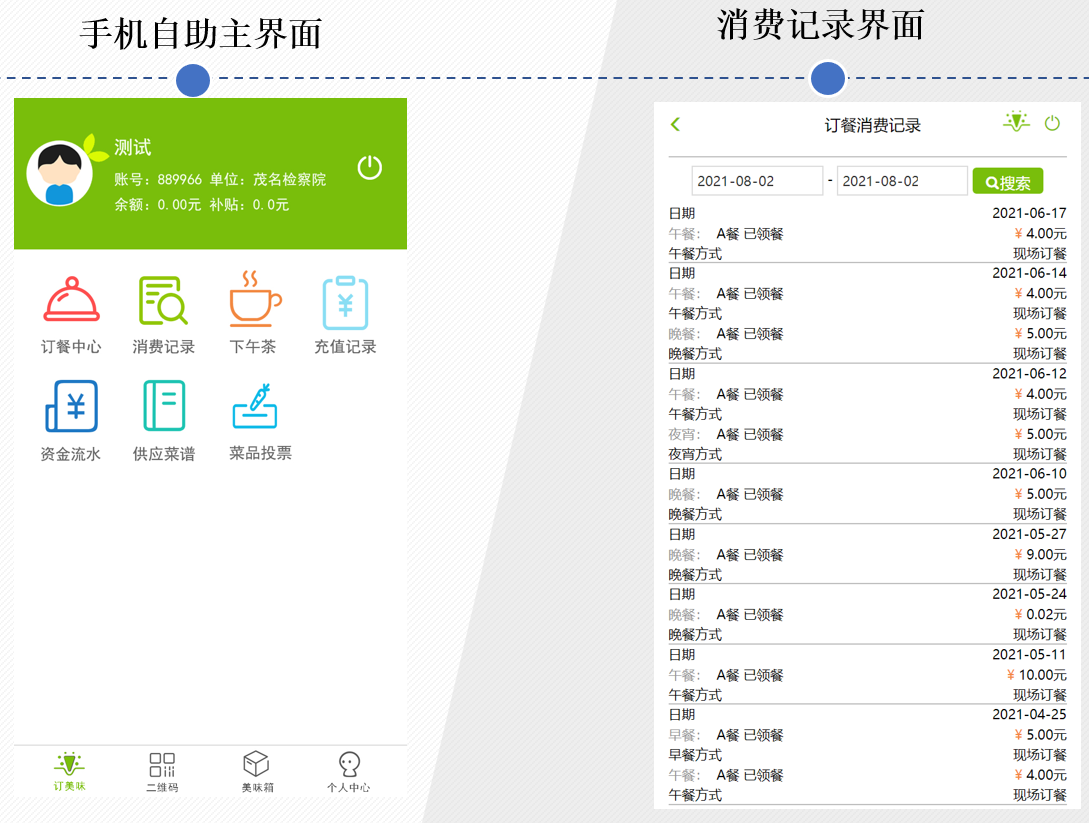Image resolution: width=1089 pixels, height=823 pixels.
Task: Go back using the left chevron arrow
Action: pos(675,124)
